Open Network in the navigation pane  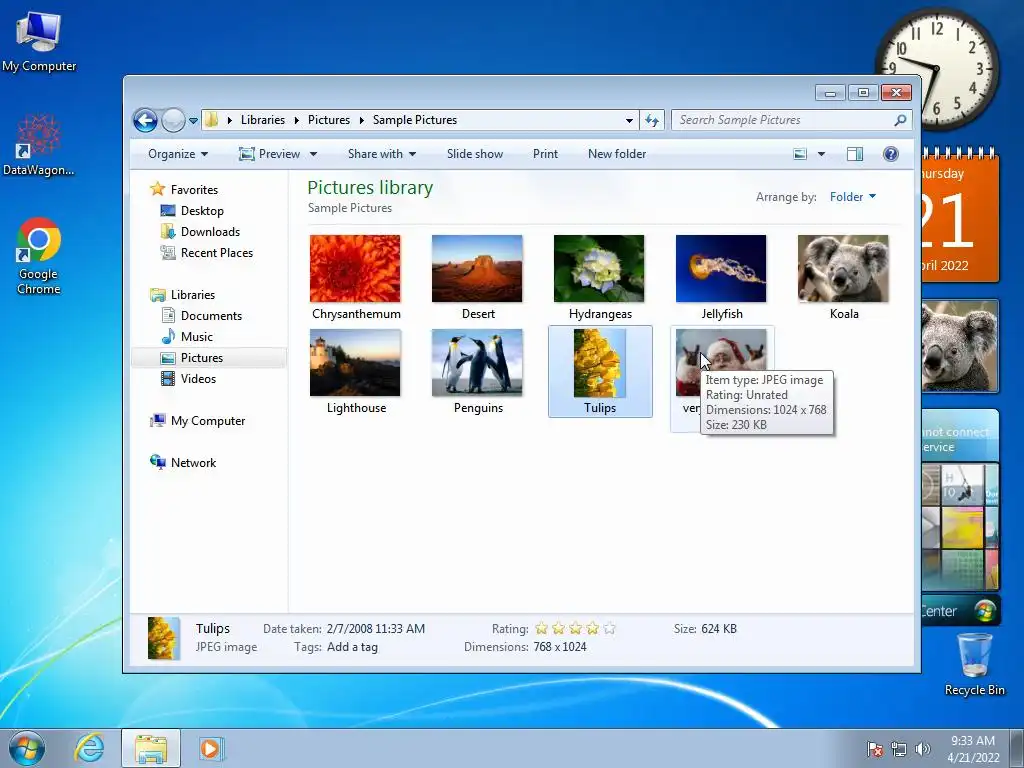click(x=193, y=463)
